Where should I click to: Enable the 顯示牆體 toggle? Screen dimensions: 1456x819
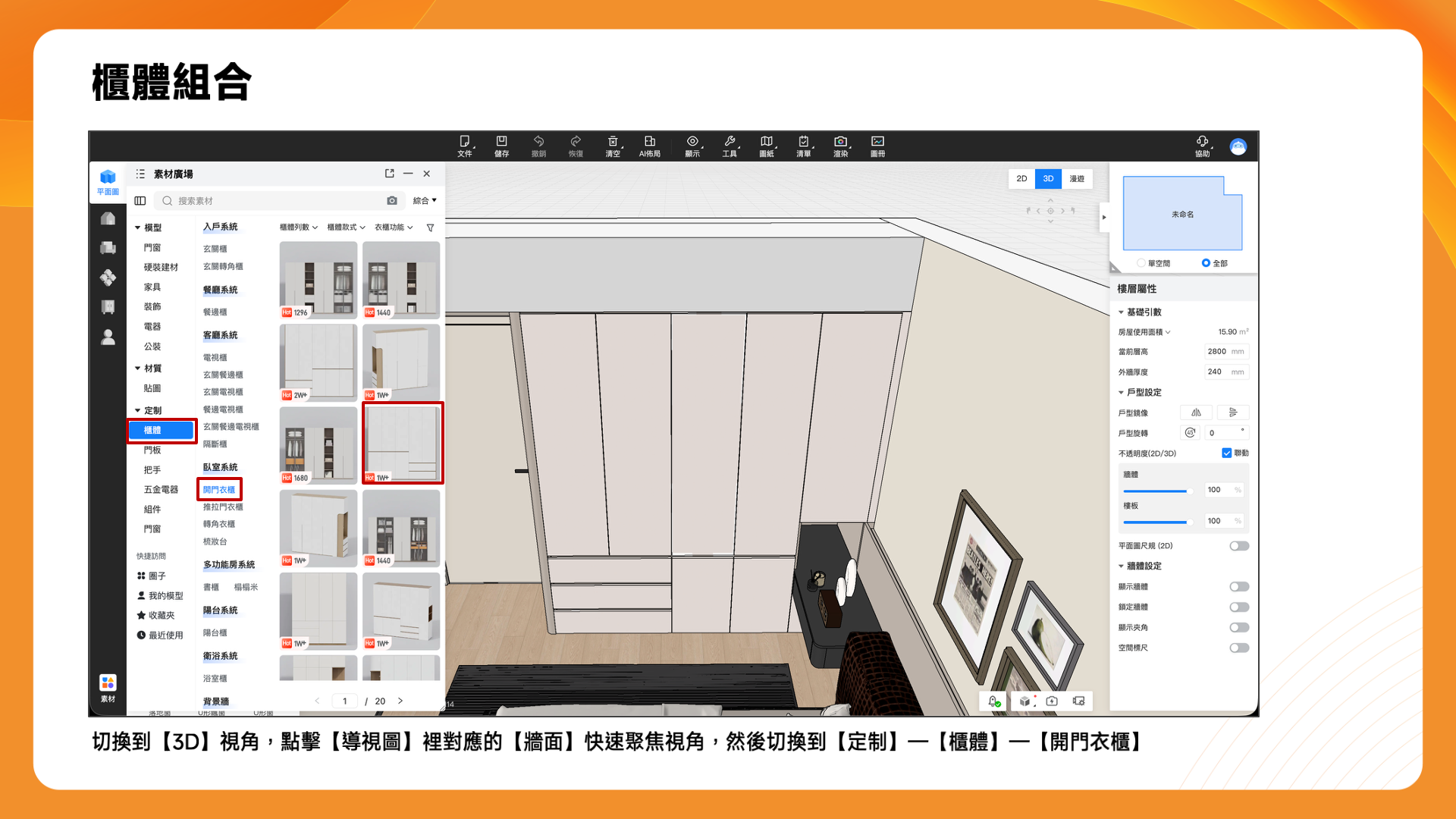click(1238, 587)
